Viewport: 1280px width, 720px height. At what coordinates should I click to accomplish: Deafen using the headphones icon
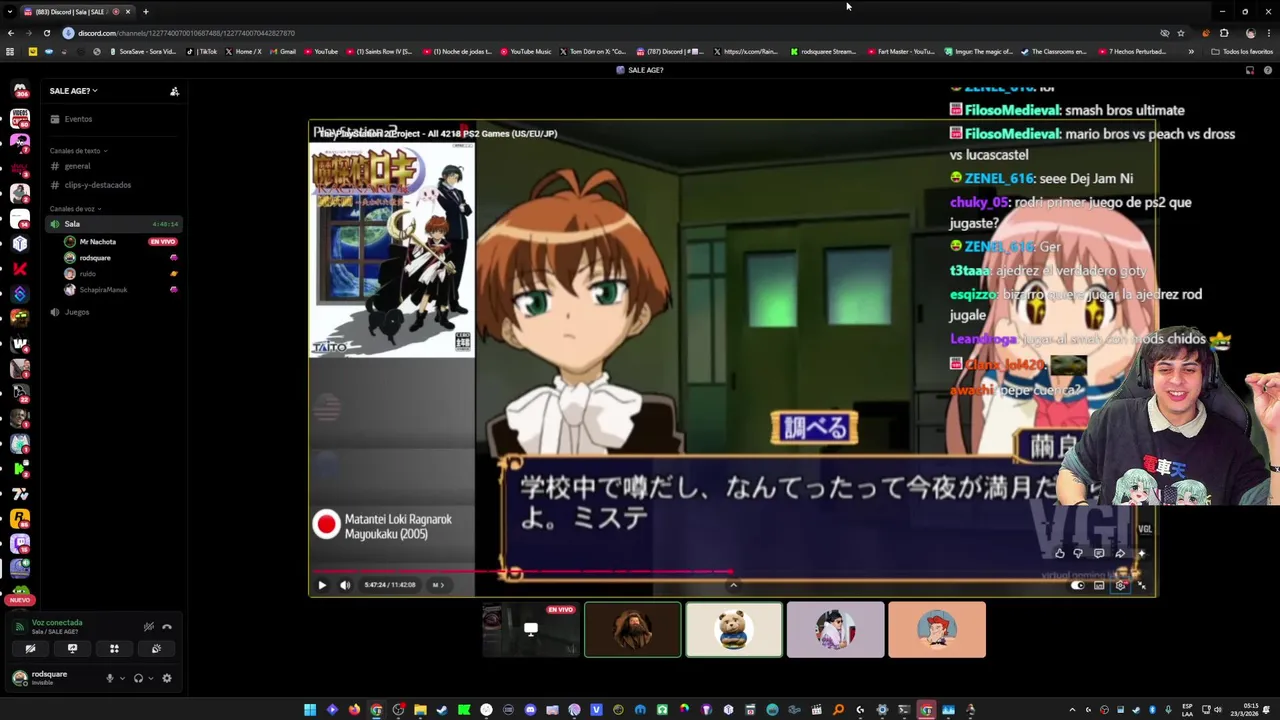click(x=138, y=678)
